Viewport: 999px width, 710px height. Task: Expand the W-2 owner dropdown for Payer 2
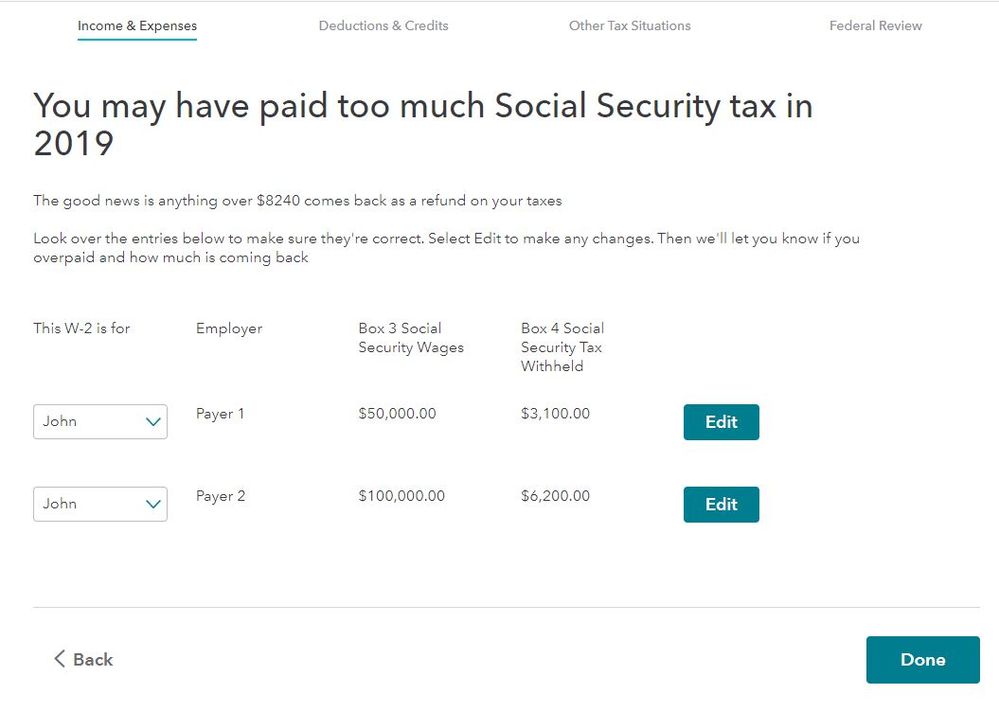coord(100,504)
